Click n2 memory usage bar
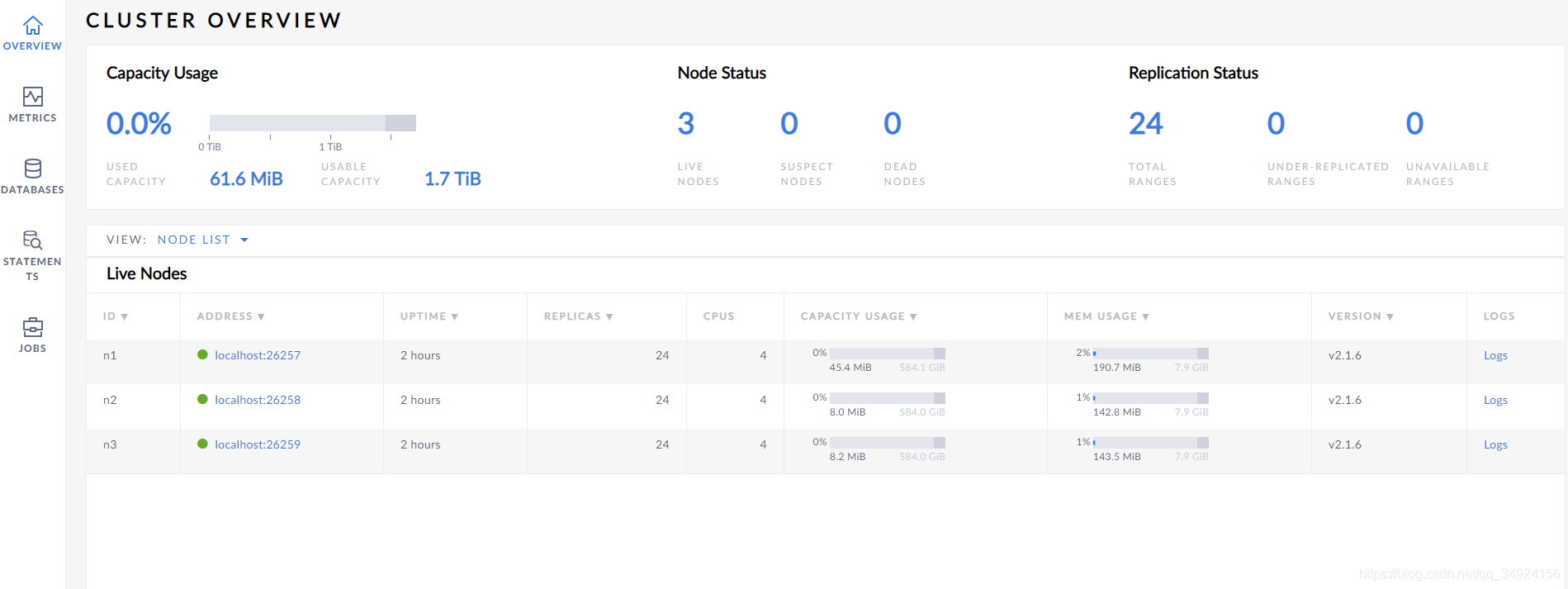Viewport: 1568px width, 589px height. pos(1151,398)
